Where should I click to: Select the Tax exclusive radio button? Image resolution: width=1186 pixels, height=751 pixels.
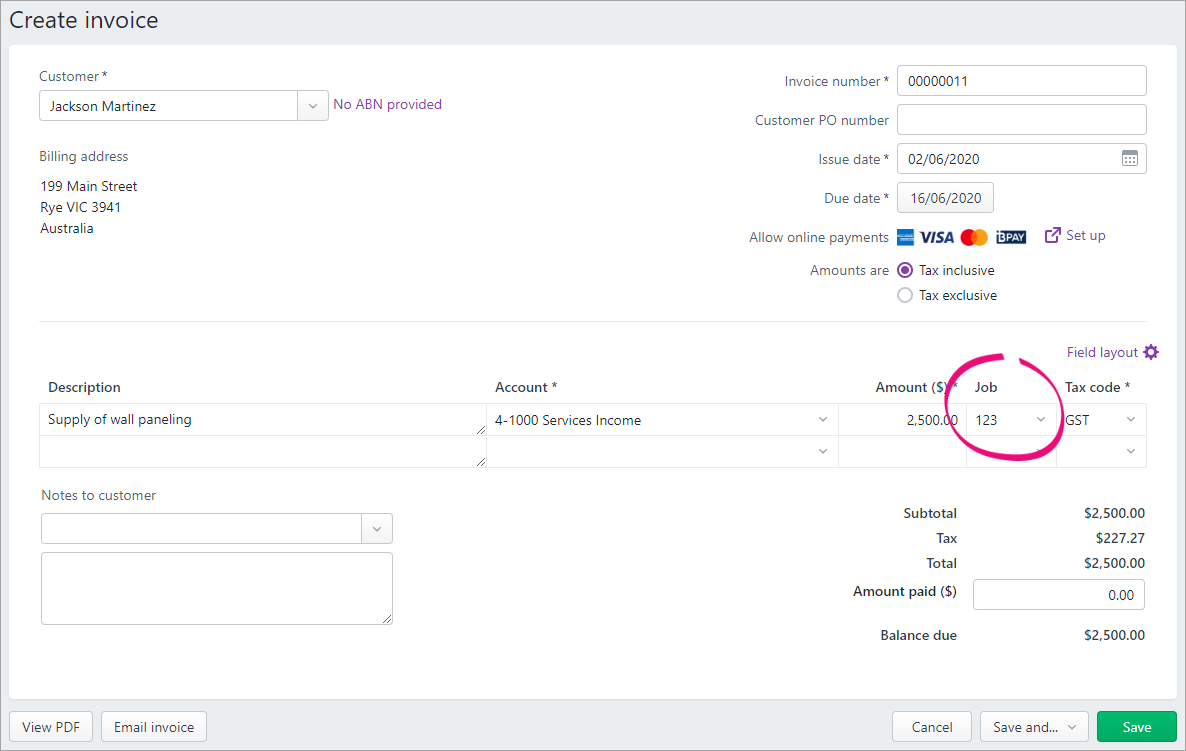[x=905, y=295]
